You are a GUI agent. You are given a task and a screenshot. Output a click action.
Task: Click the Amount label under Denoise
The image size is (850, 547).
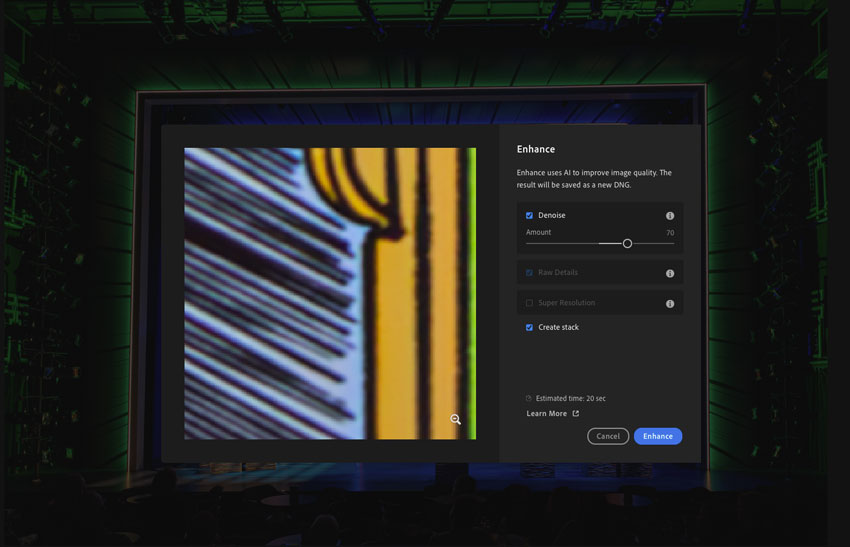(538, 232)
